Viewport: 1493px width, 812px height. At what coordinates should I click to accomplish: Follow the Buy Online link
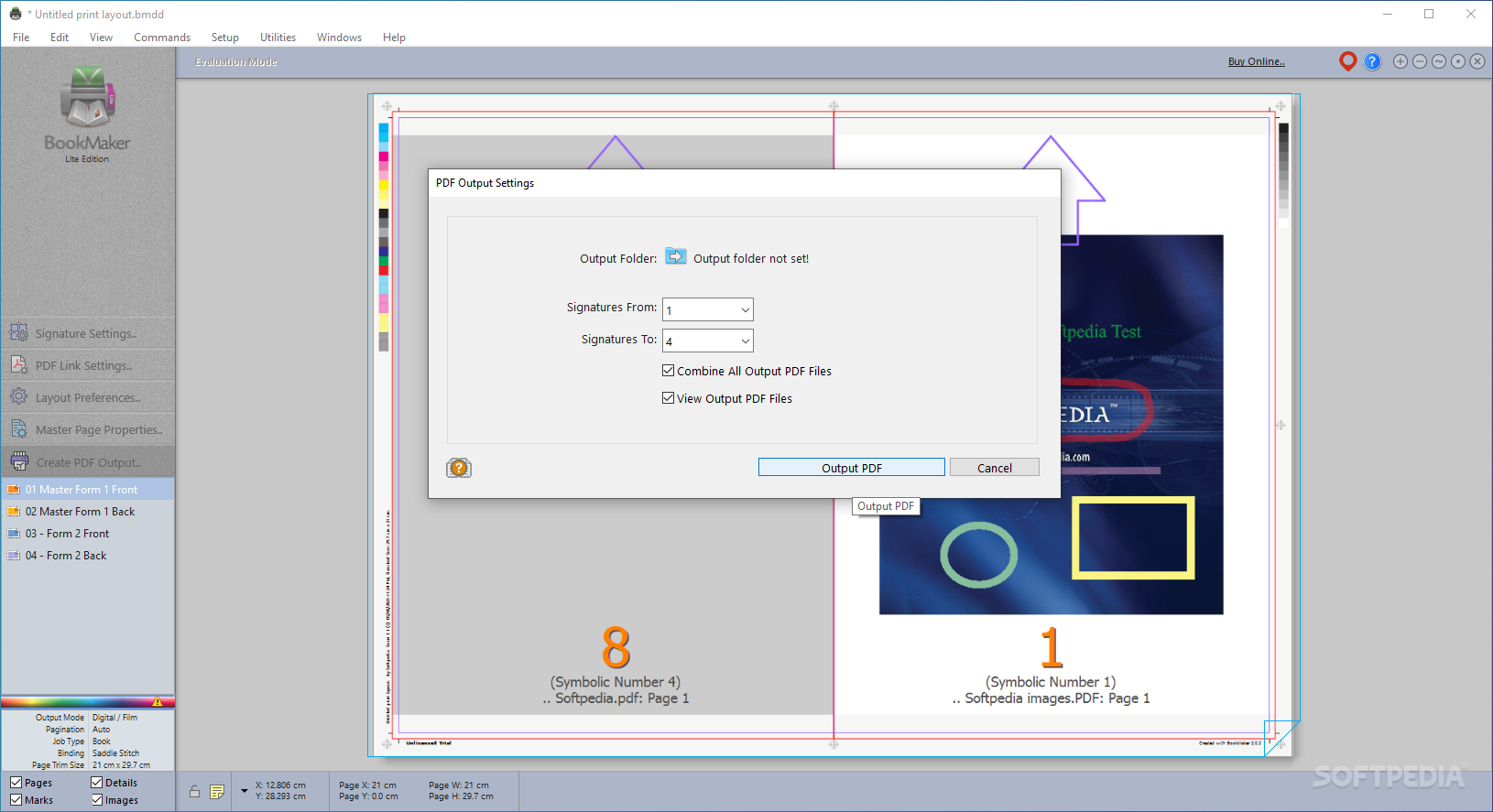[1256, 61]
